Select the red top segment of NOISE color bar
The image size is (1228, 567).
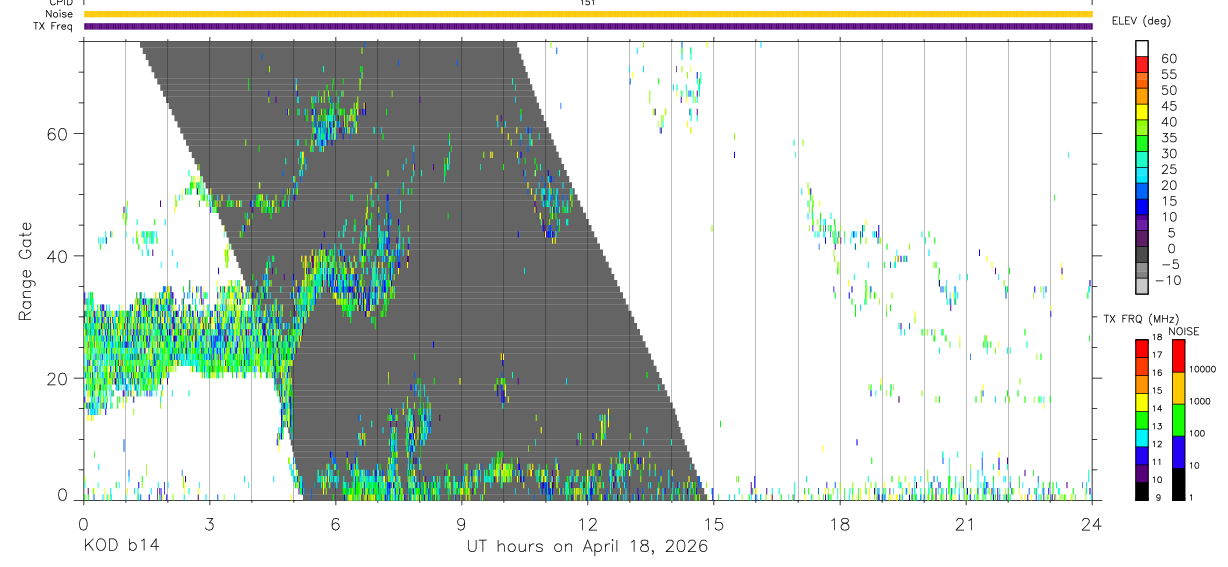[1178, 355]
